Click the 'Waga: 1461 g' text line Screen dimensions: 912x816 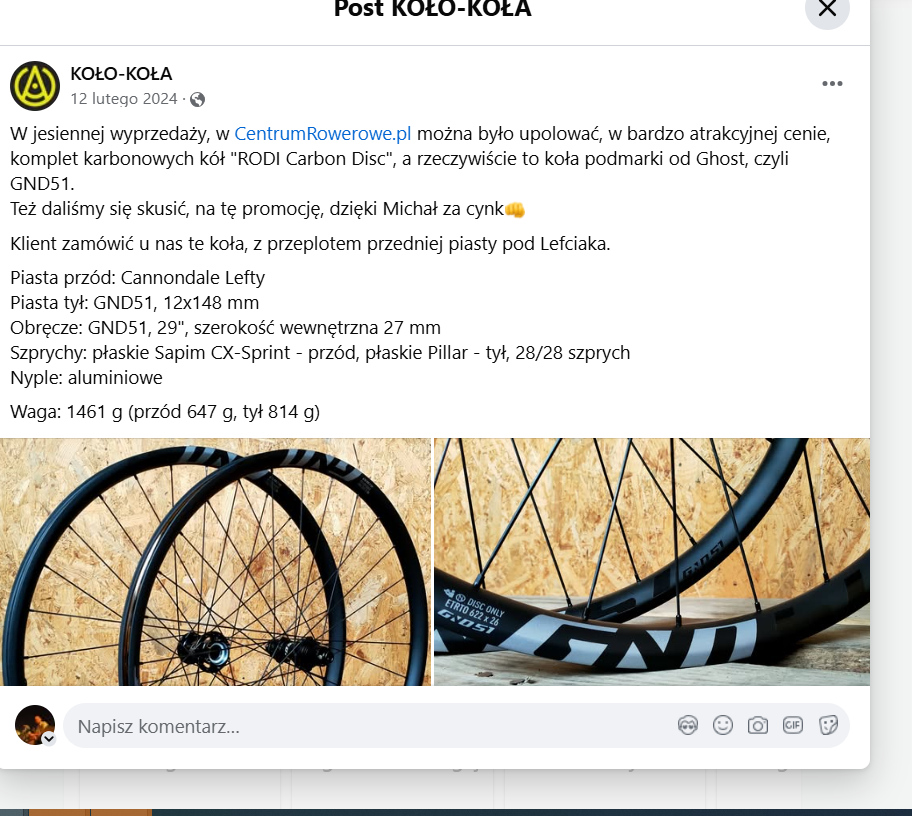(165, 412)
